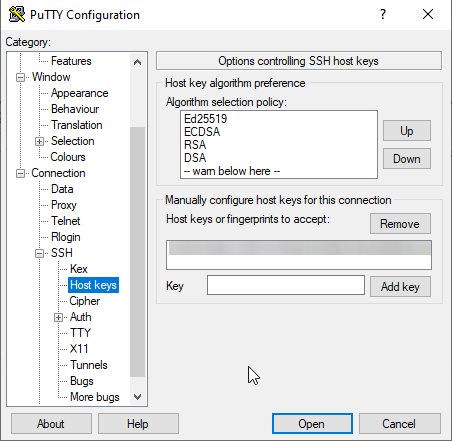Select RSA in algorithm selection policy
This screenshot has width=452, height=441.
pos(195,145)
